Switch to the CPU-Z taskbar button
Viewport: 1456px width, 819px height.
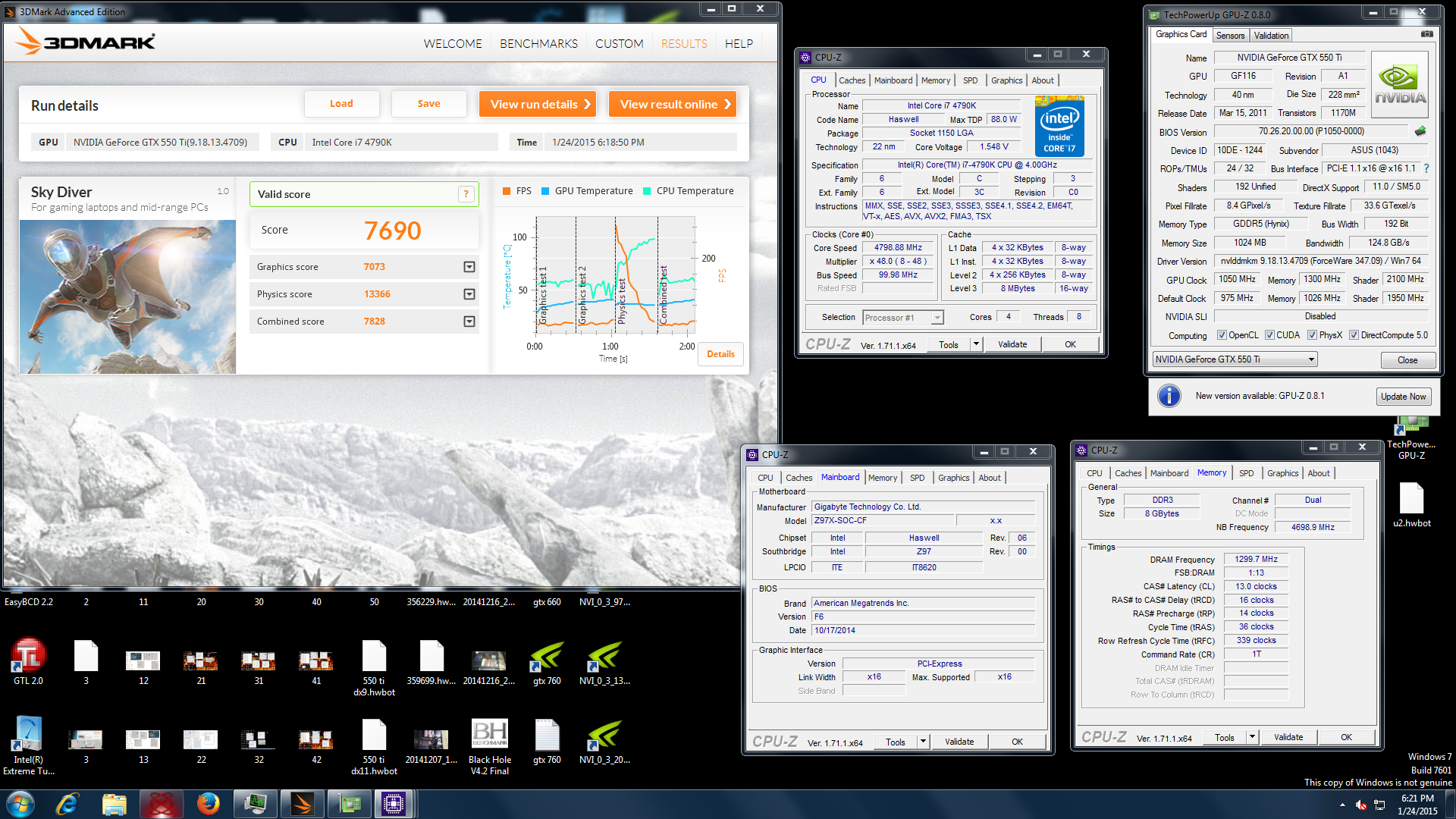coord(394,804)
